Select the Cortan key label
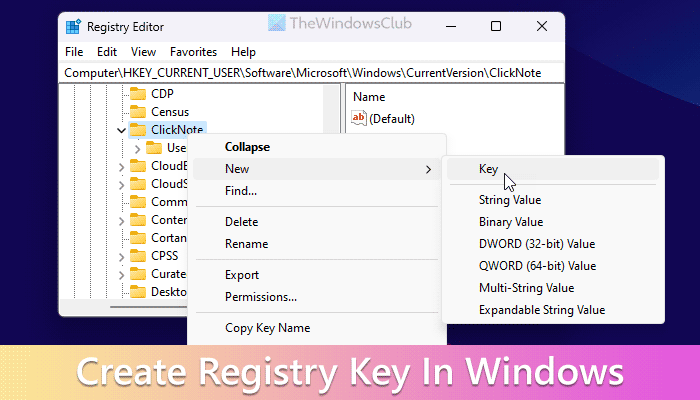The height and width of the screenshot is (400, 700). click(x=169, y=238)
